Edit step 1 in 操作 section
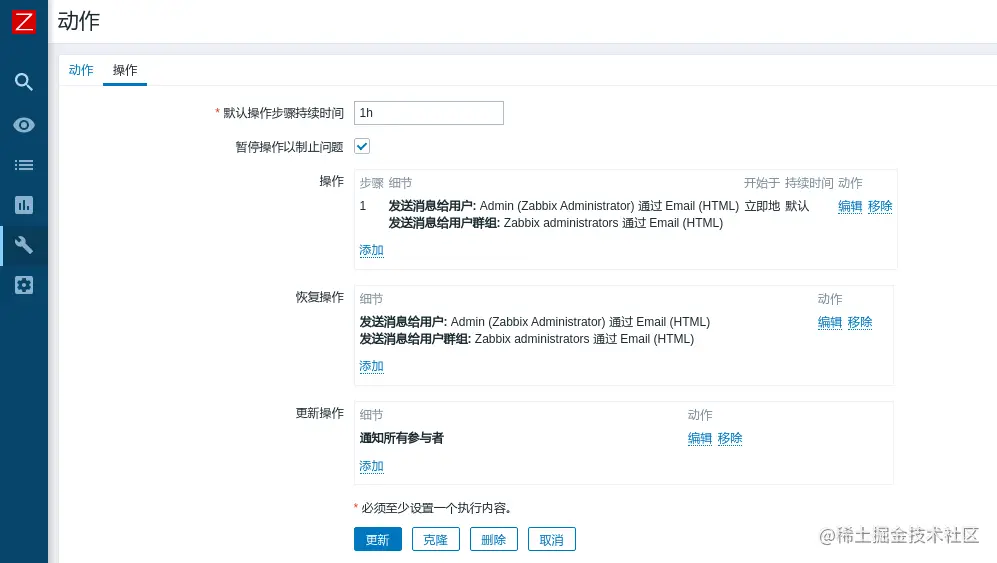The height and width of the screenshot is (563, 997). [x=850, y=206]
